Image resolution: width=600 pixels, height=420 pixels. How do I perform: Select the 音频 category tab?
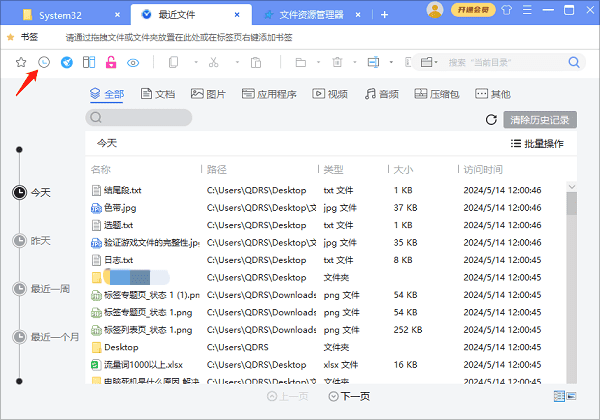coord(382,94)
